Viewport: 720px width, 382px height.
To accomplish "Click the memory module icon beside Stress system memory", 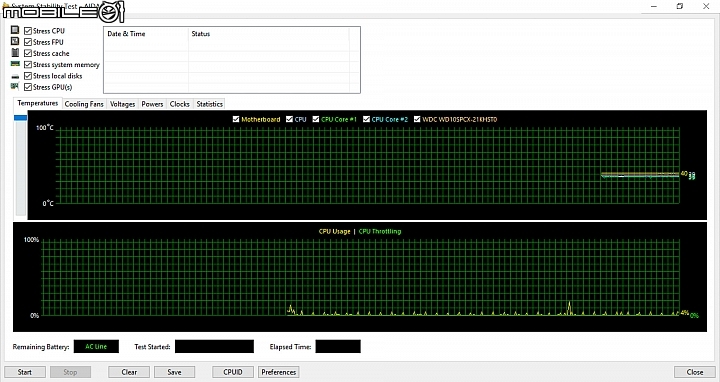I will [15, 64].
